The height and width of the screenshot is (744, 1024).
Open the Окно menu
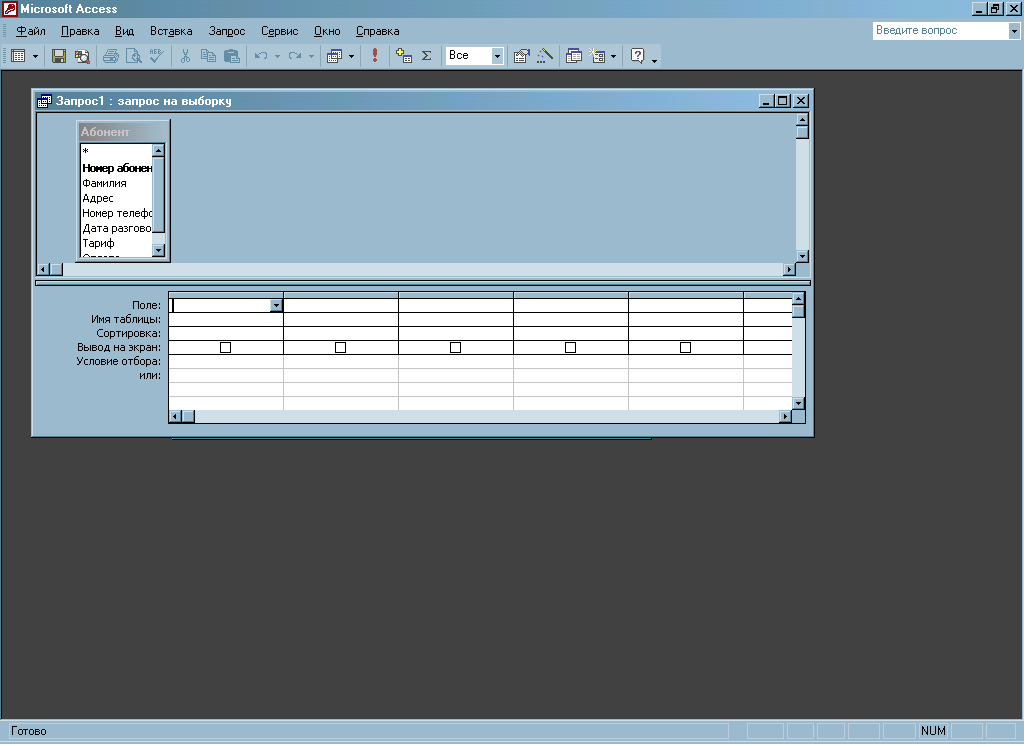pyautogui.click(x=327, y=31)
